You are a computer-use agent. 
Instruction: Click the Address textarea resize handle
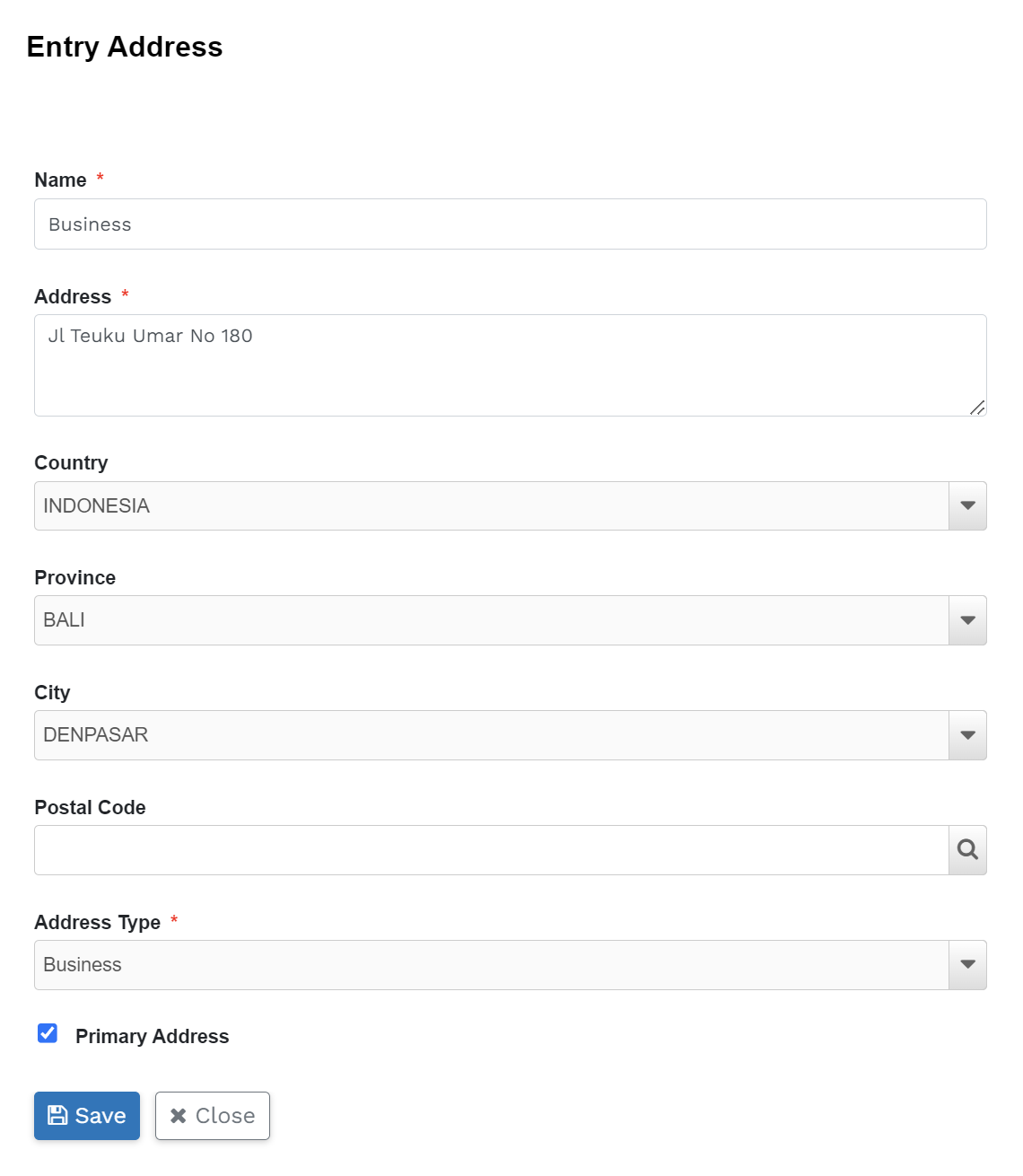[977, 408]
